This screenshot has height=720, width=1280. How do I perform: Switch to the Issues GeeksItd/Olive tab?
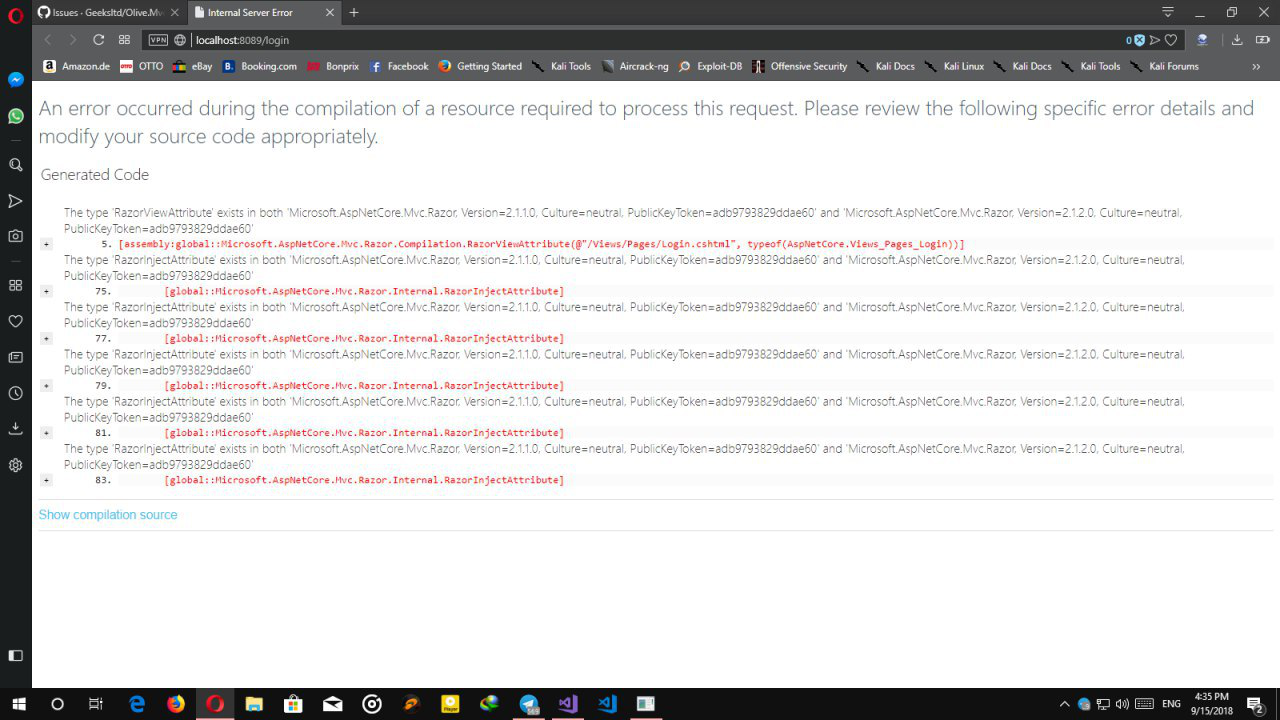coord(108,13)
